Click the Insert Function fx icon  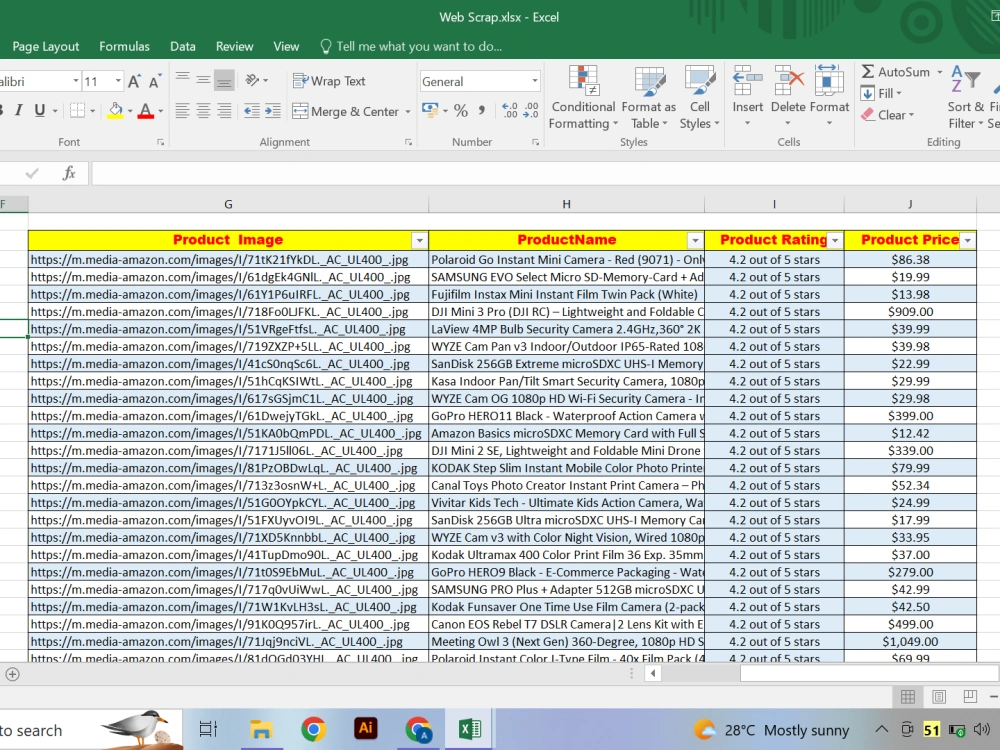[69, 173]
